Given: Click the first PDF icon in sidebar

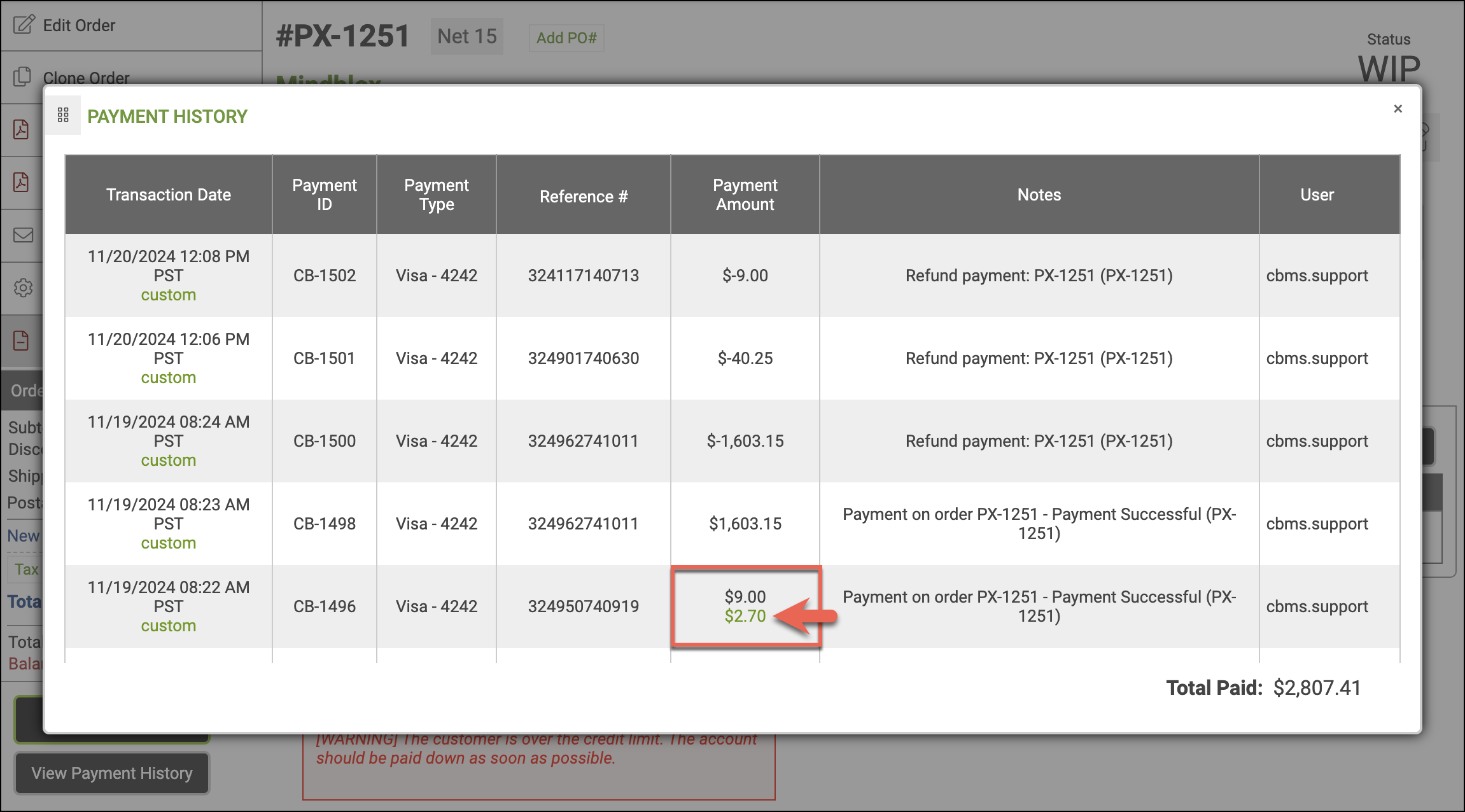Looking at the screenshot, I should tap(22, 129).
